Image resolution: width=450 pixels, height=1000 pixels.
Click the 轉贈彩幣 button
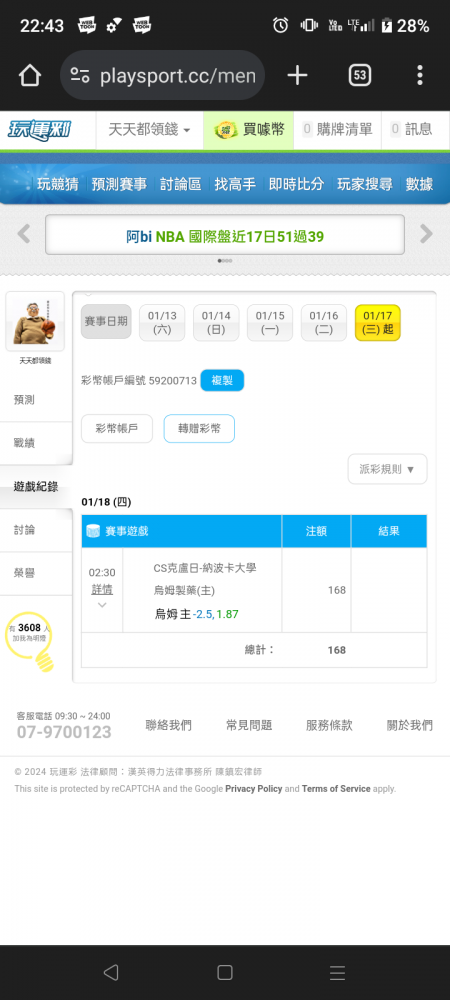coord(199,429)
